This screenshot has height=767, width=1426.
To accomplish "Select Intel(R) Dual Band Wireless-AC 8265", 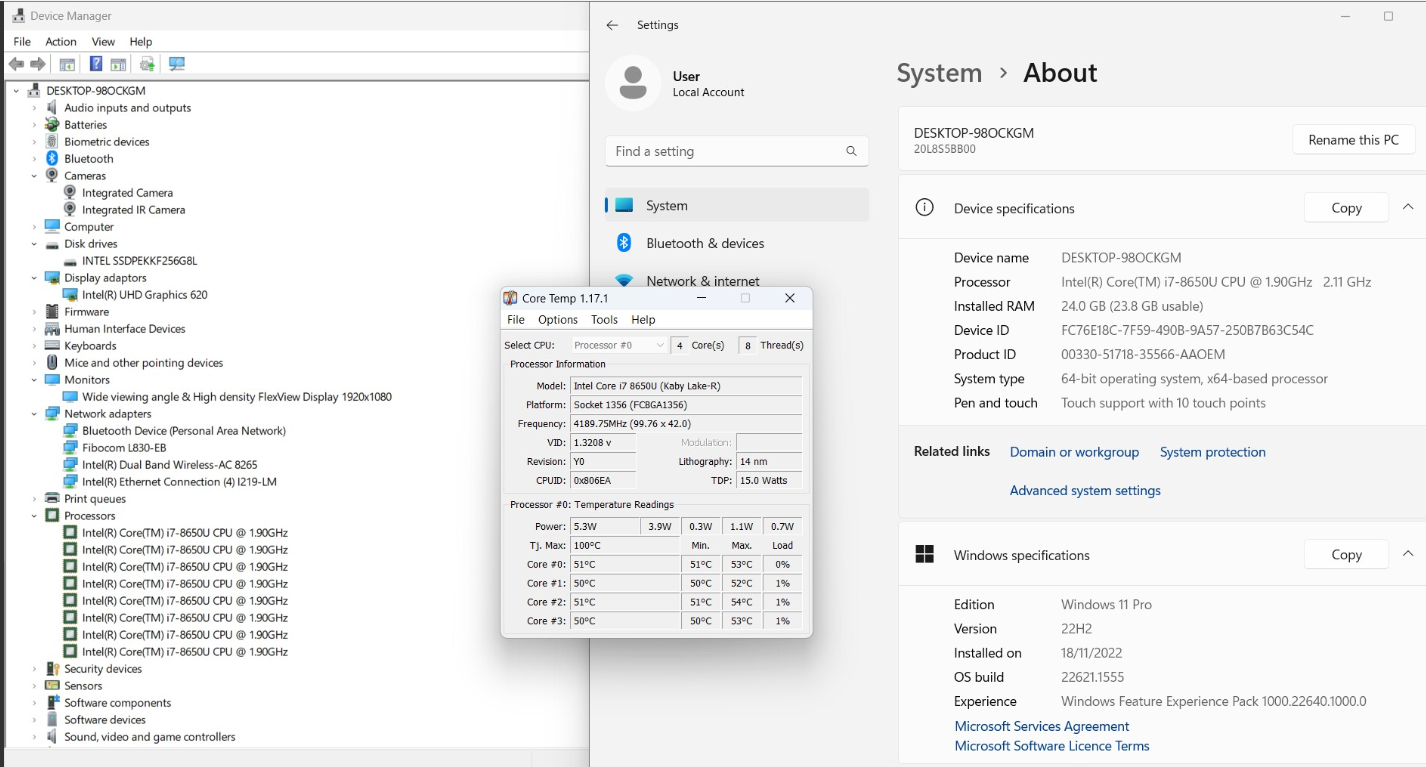I will 169,464.
